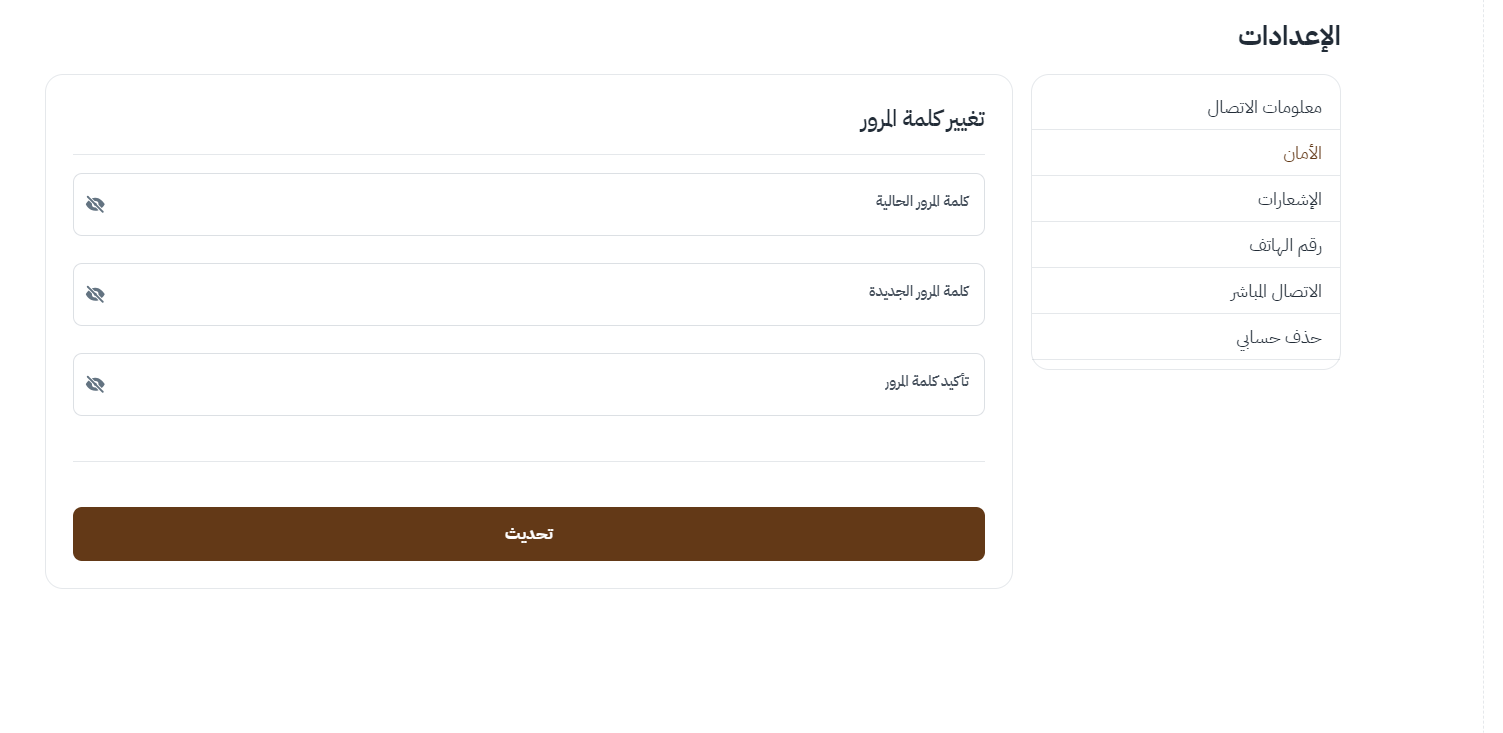Select the الأمان item in the sidebar

pyautogui.click(x=1302, y=153)
